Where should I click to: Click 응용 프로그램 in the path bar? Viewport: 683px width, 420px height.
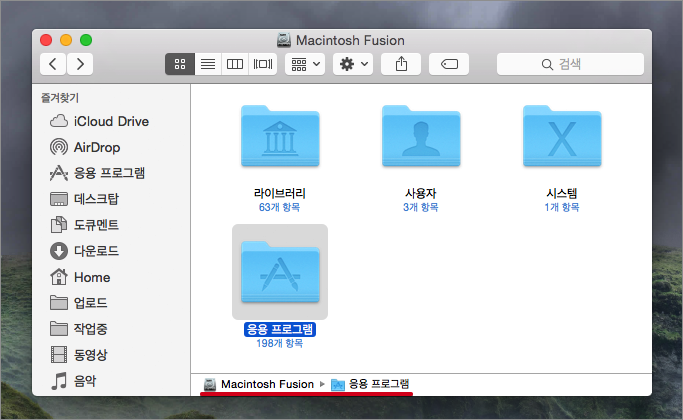pos(370,384)
